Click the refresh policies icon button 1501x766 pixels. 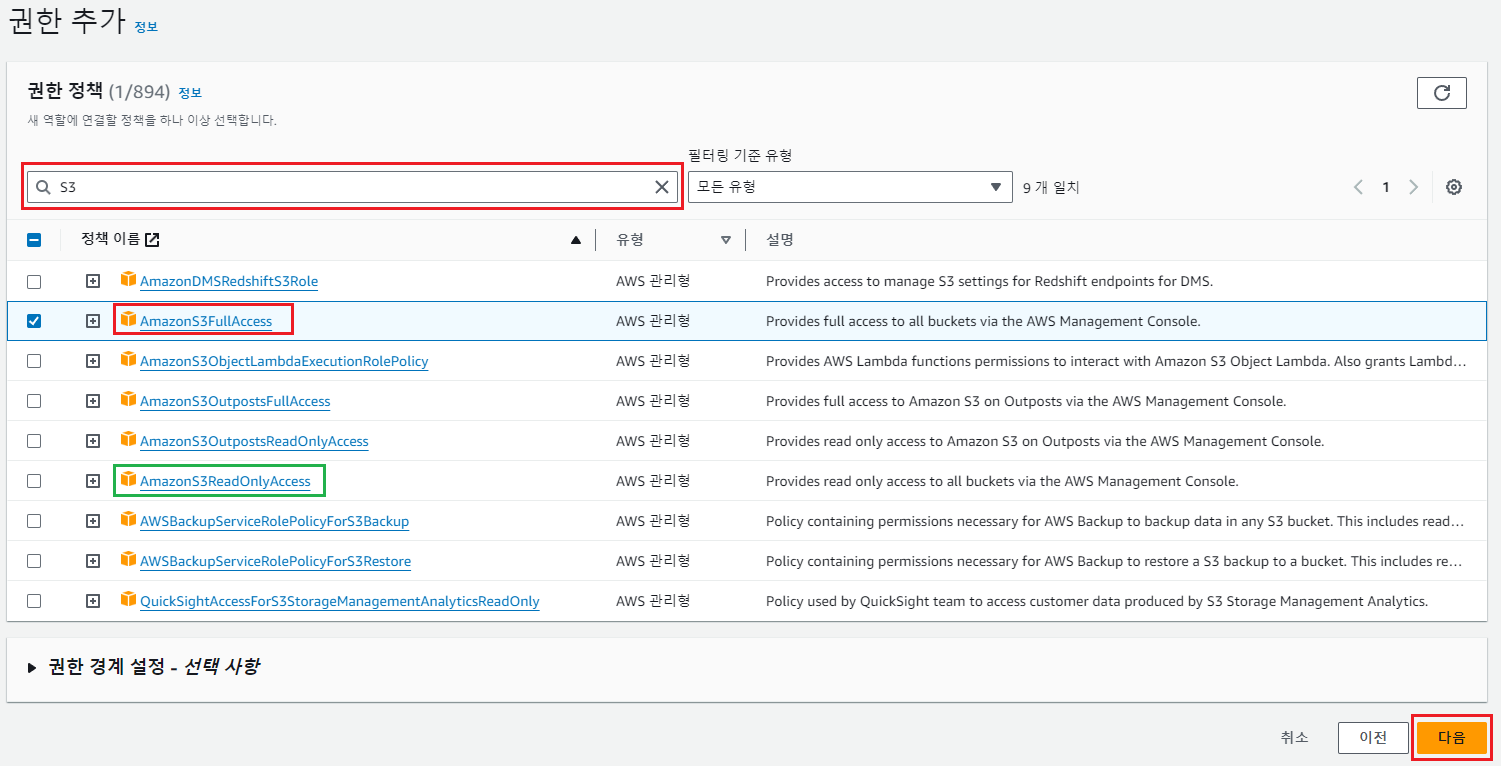tap(1441, 93)
